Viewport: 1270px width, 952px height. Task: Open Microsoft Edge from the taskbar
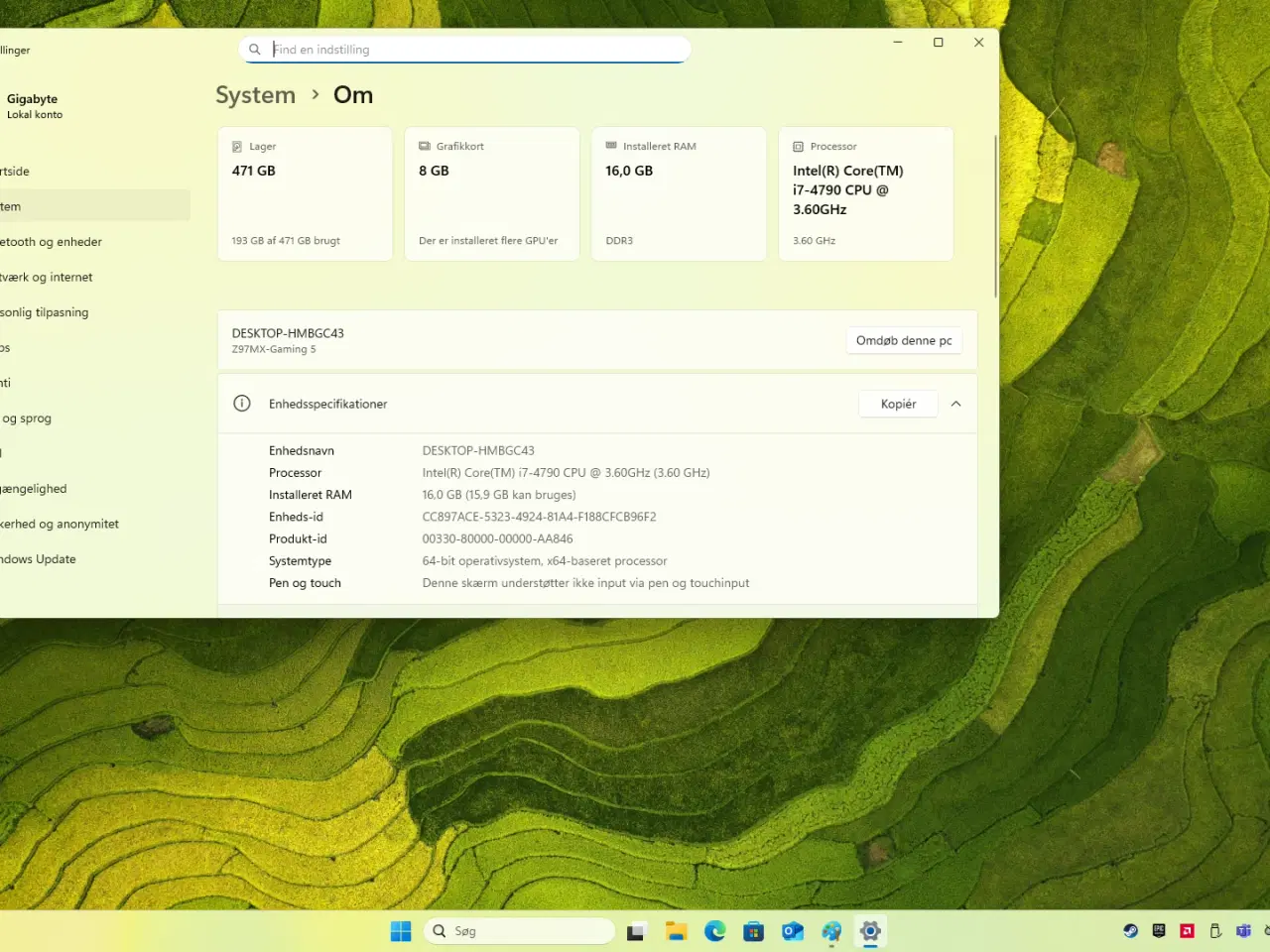coord(714,931)
